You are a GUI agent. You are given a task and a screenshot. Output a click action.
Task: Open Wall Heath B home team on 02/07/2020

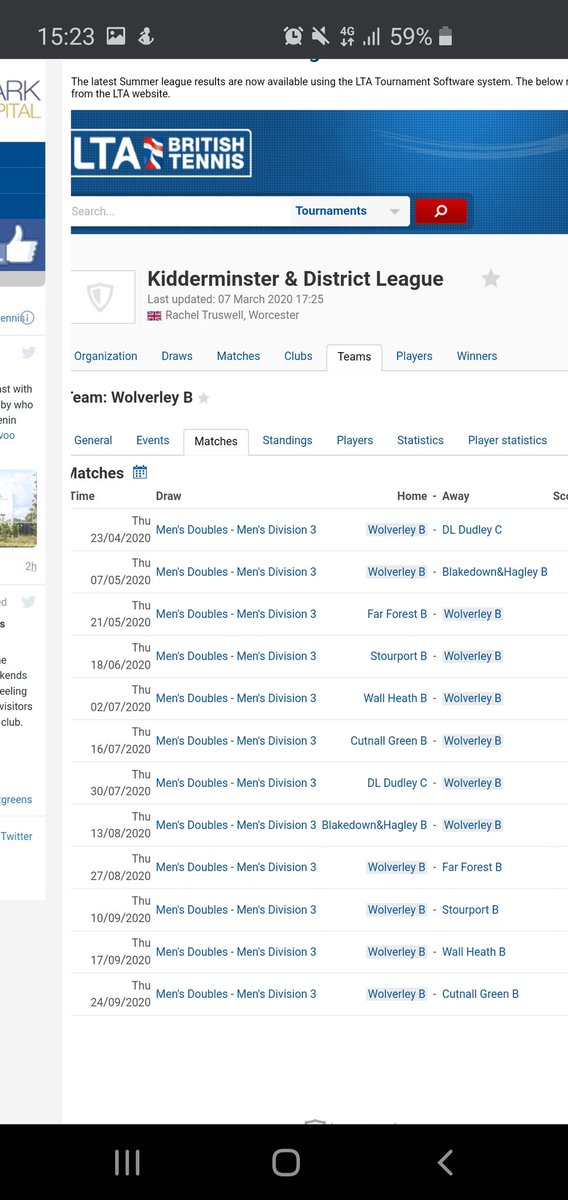click(395, 698)
